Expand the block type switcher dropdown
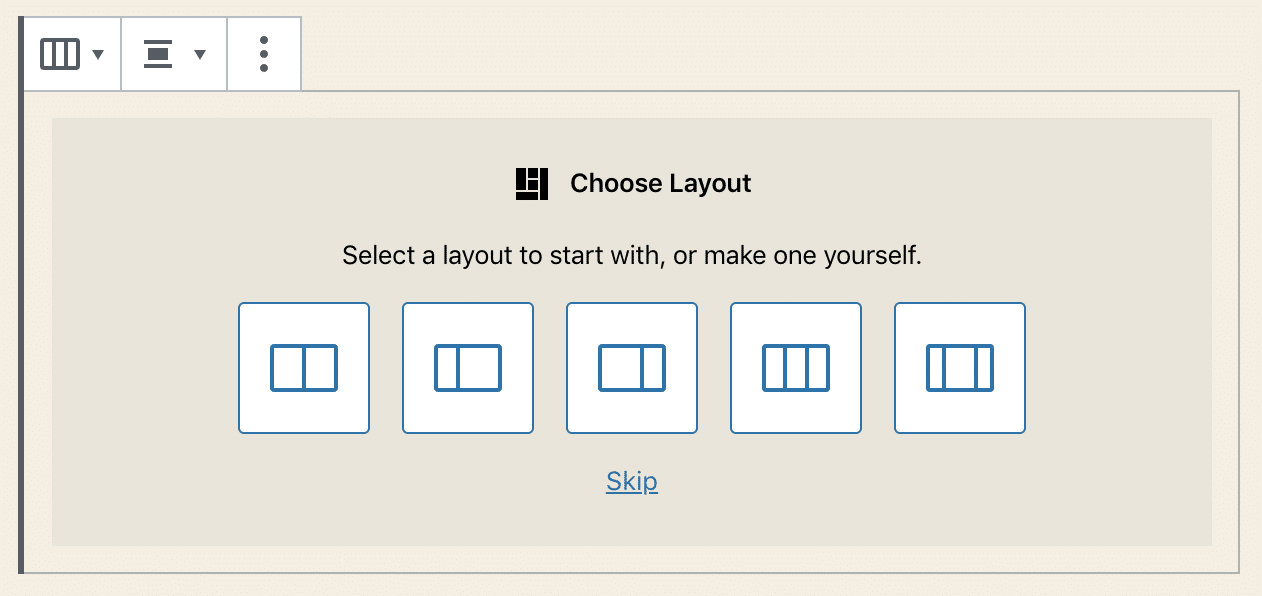The width and height of the screenshot is (1262, 596). pyautogui.click(x=99, y=53)
